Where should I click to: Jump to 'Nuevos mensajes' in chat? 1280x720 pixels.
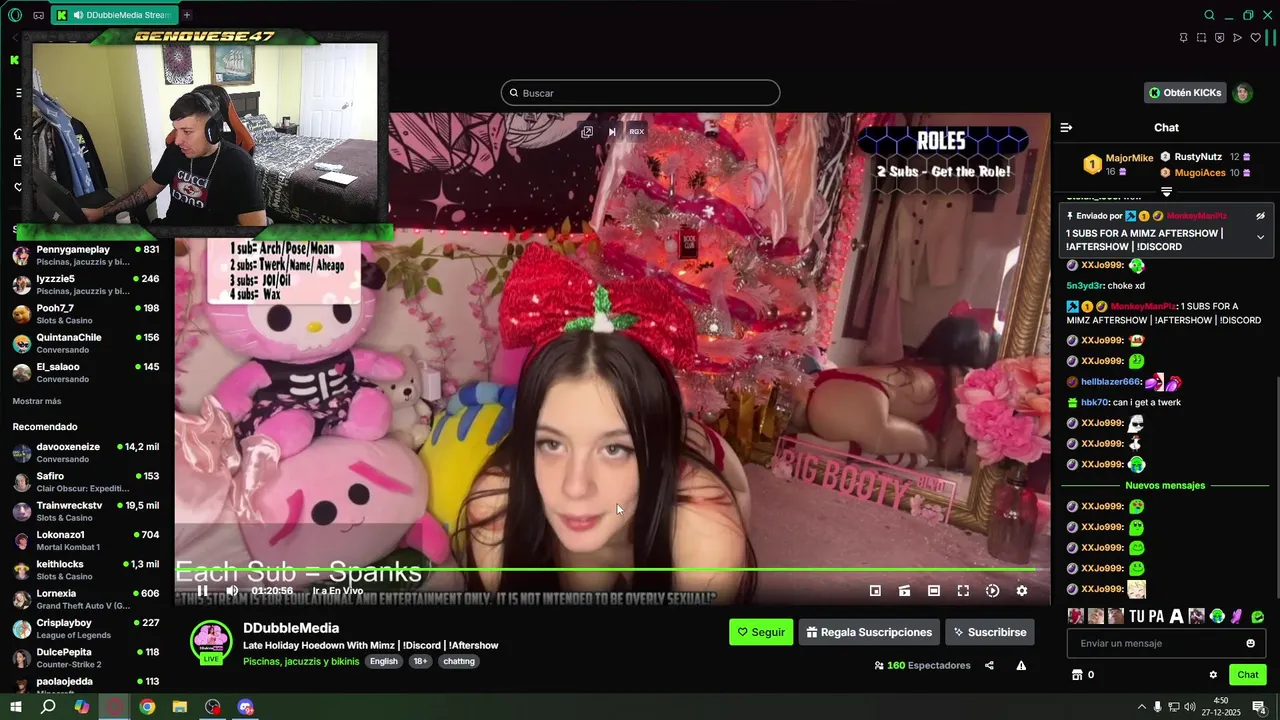point(1165,485)
